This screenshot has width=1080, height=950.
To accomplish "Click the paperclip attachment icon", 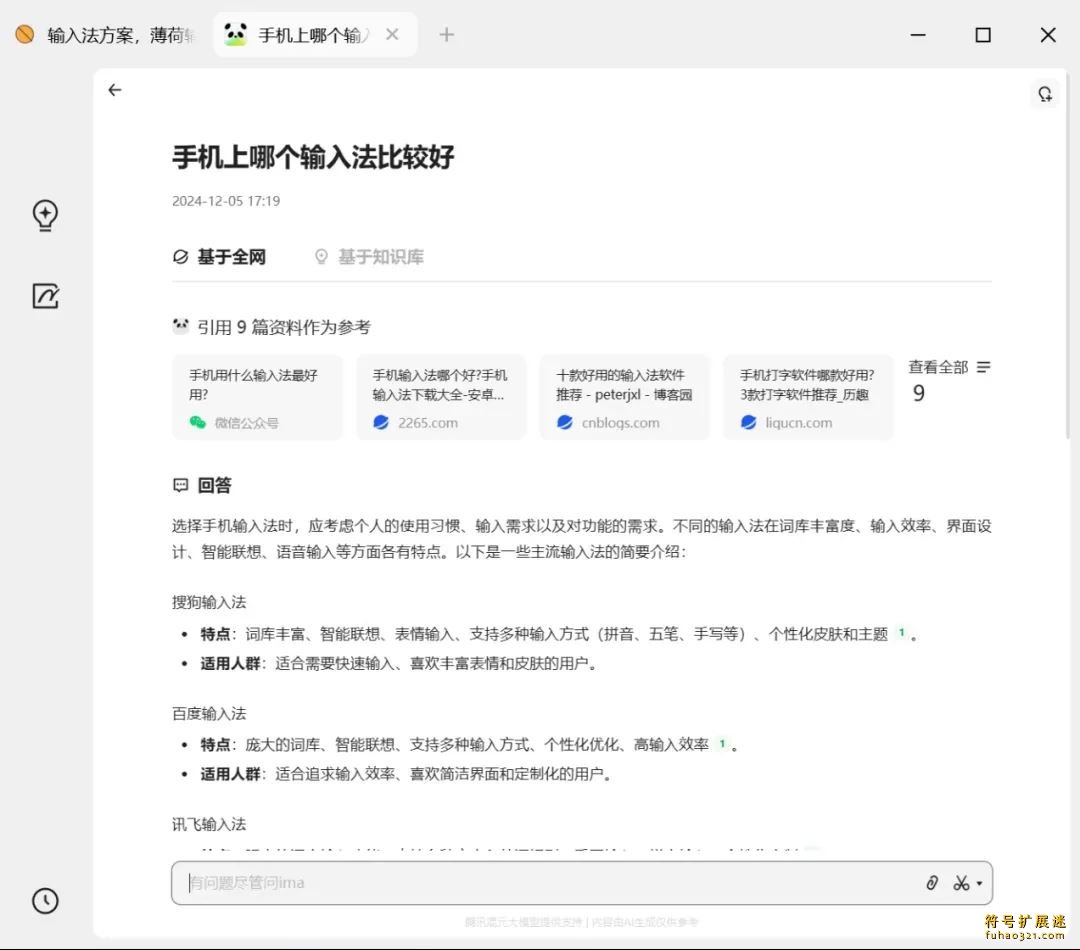I will click(932, 882).
